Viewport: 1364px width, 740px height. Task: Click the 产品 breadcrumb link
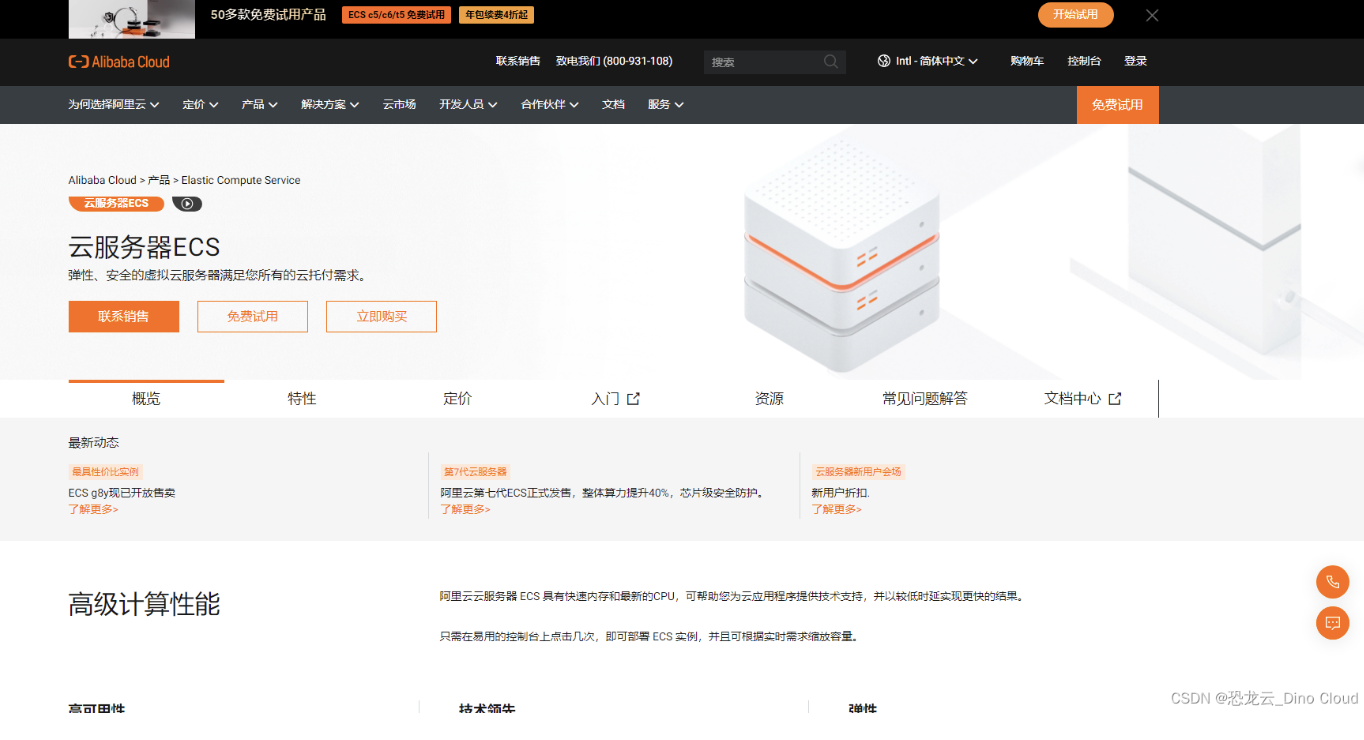[159, 180]
